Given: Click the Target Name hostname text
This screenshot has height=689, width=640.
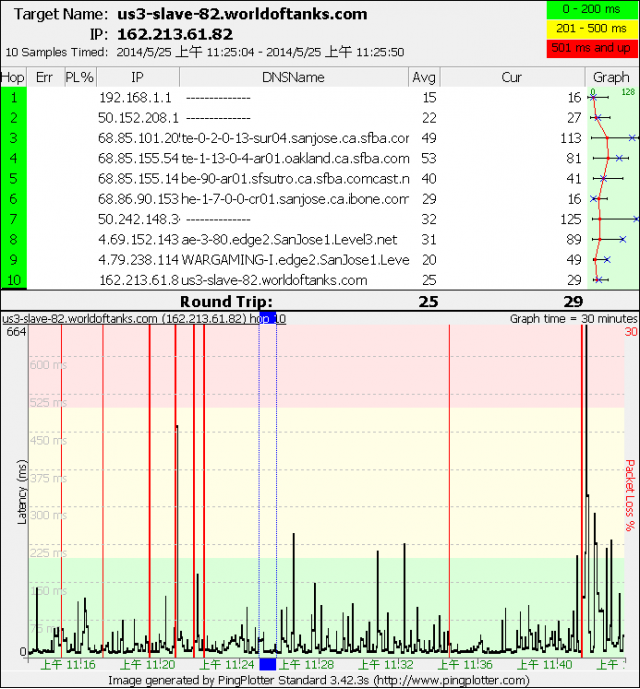Looking at the screenshot, I should point(242,14).
